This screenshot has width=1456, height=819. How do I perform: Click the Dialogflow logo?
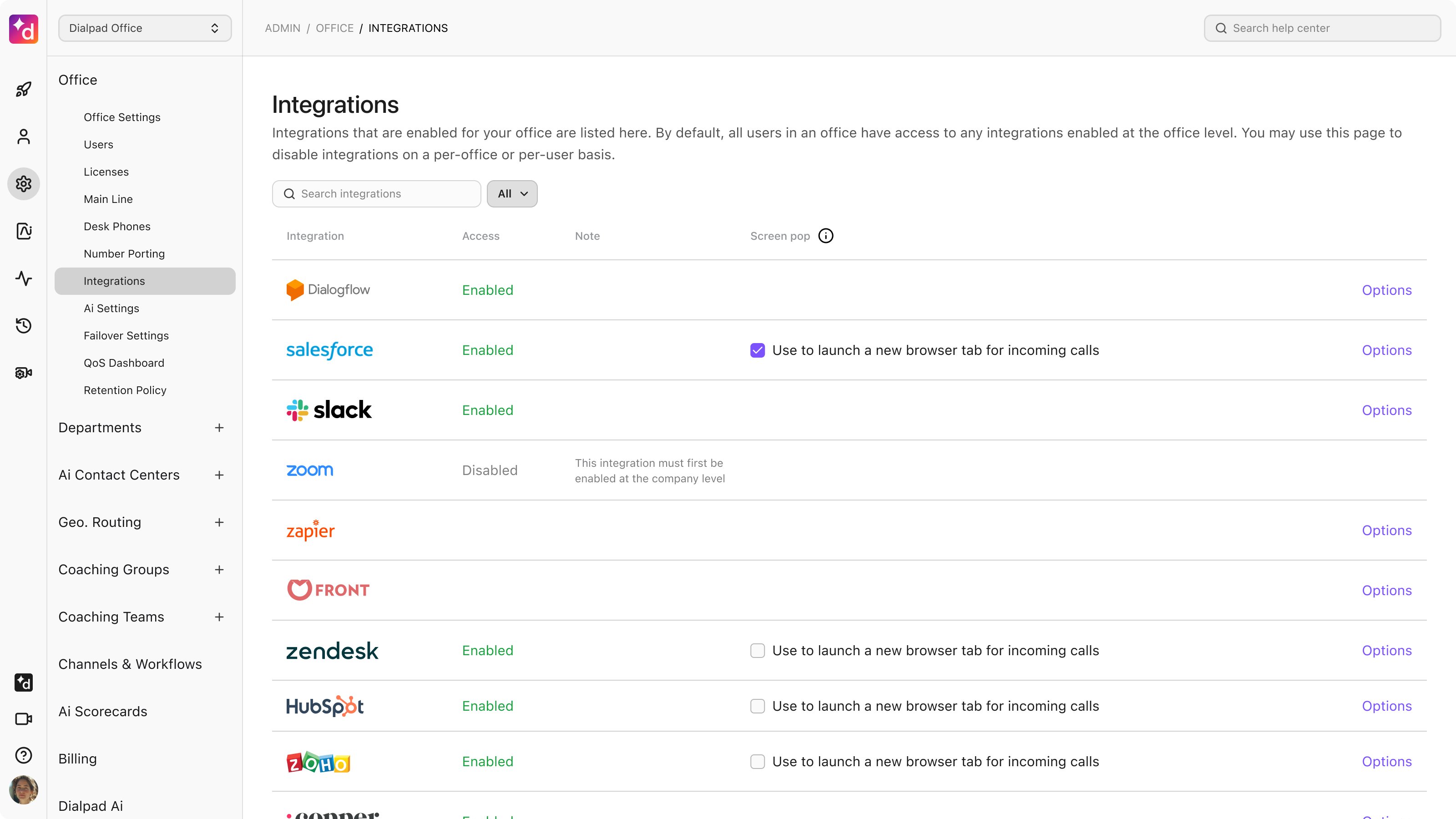328,290
